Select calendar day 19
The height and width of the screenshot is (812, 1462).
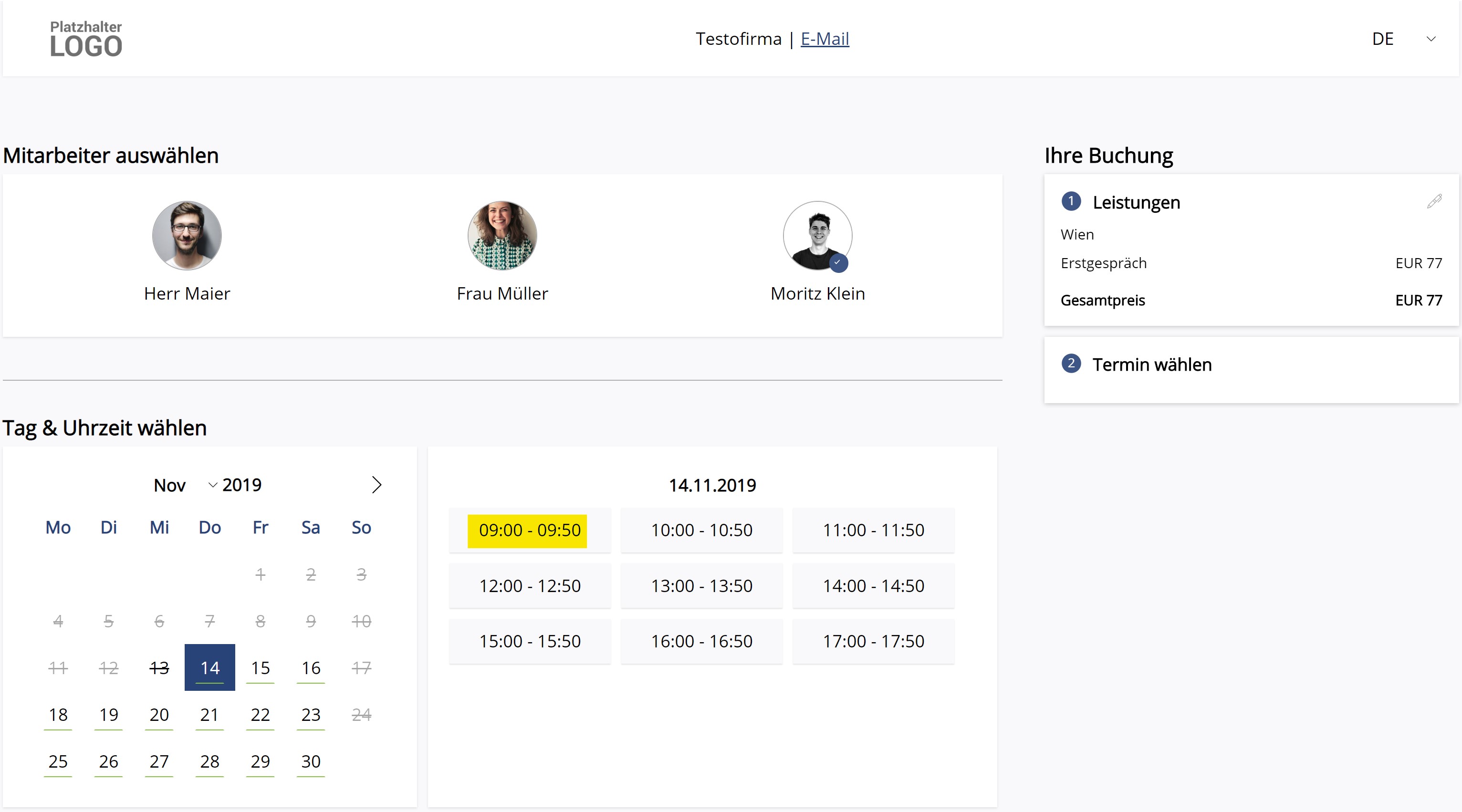click(x=108, y=714)
